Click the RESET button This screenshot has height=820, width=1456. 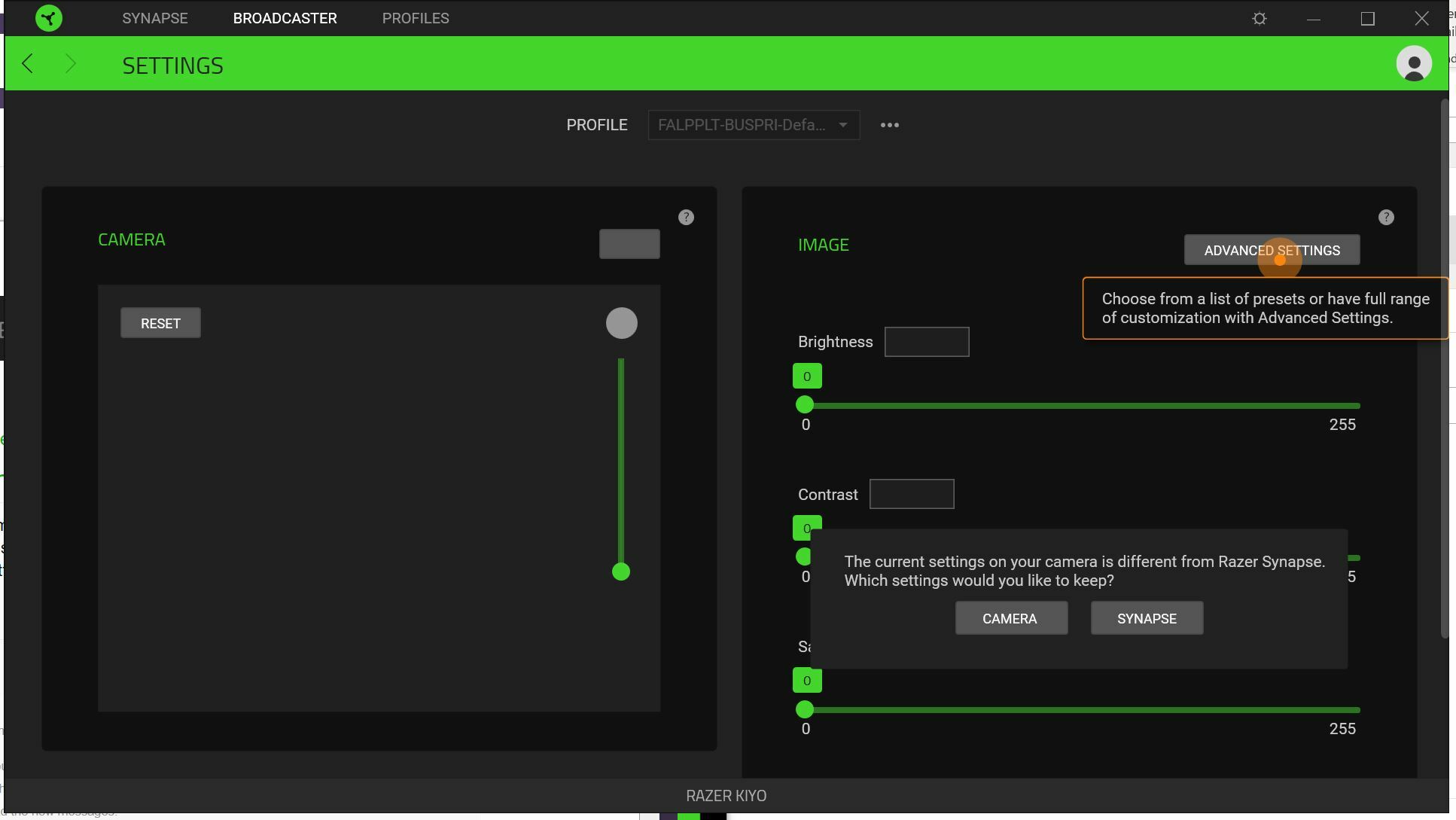[x=160, y=323]
